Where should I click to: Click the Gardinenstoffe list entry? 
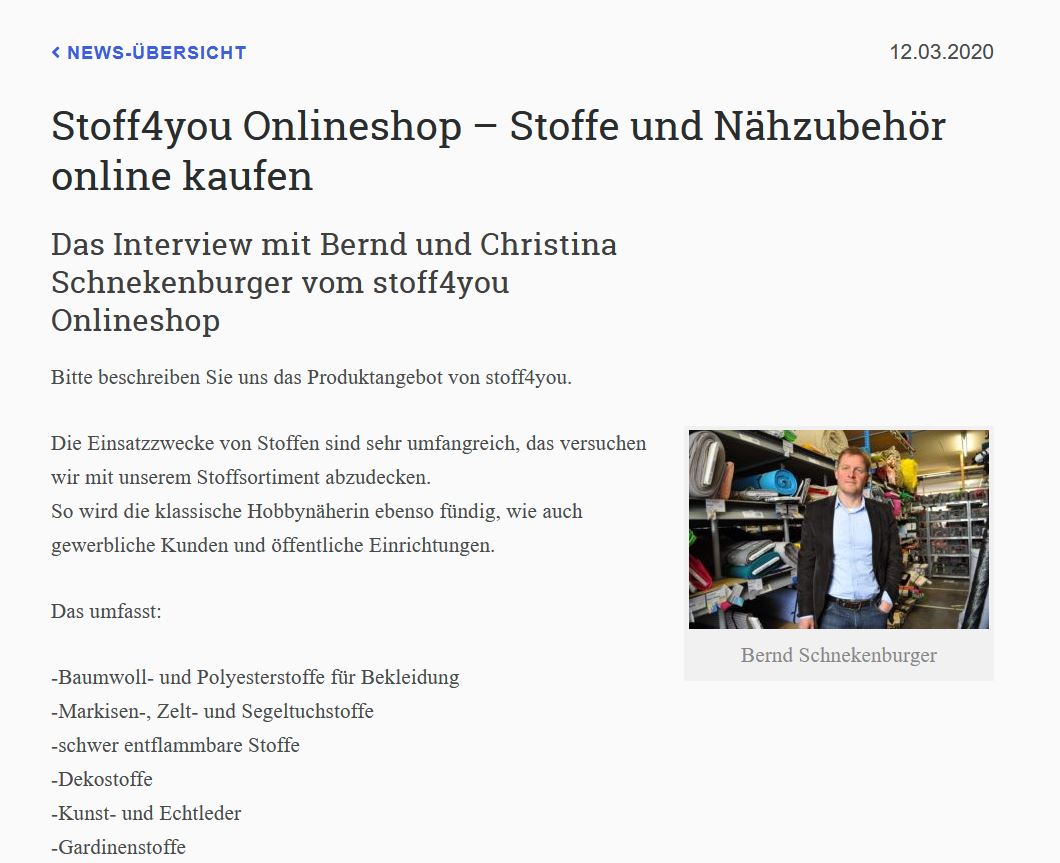coord(118,847)
